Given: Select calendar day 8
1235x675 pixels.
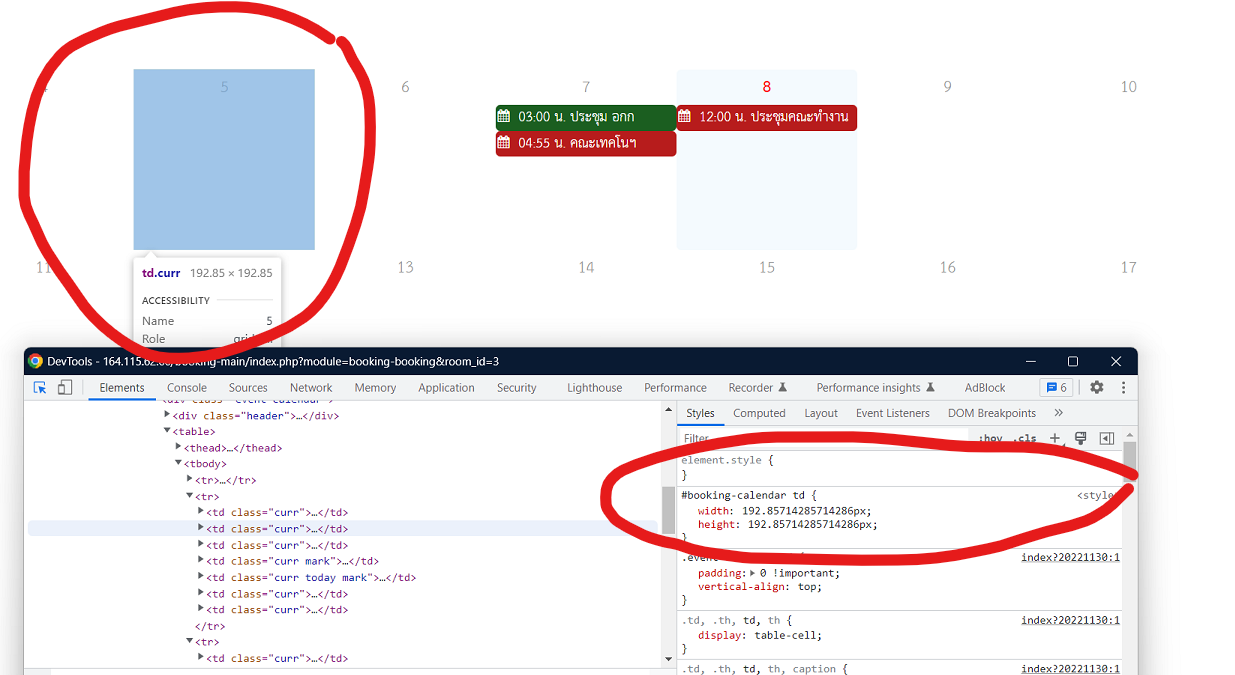Looking at the screenshot, I should click(766, 87).
